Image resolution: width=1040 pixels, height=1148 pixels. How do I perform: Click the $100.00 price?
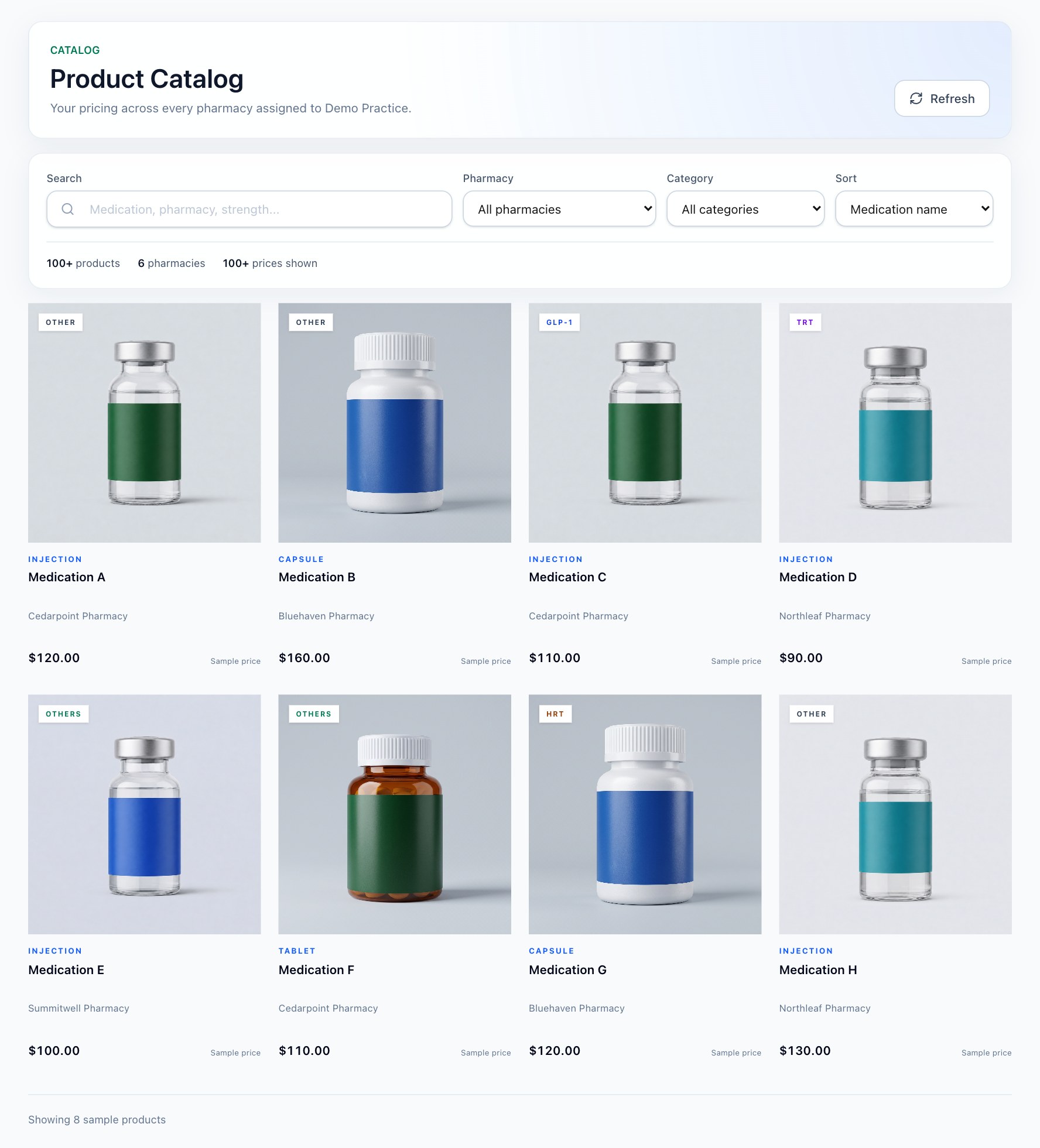click(54, 1051)
